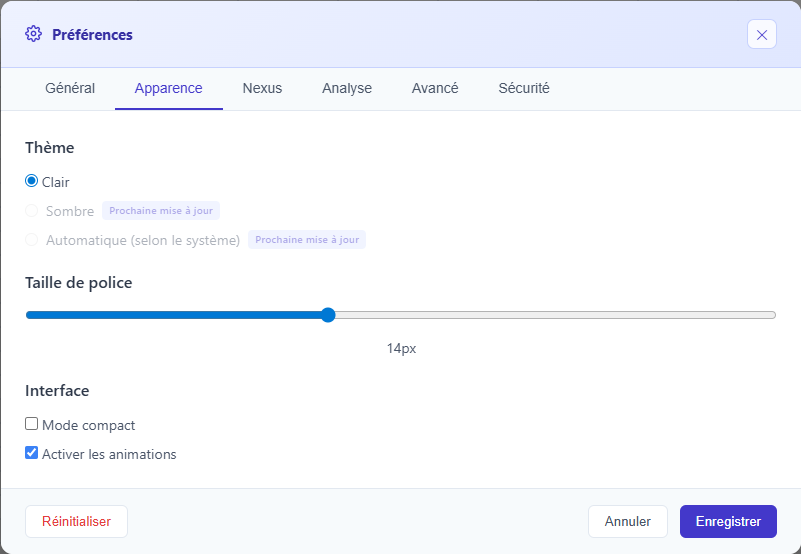Click the Taille de police slider handle
The width and height of the screenshot is (801, 554).
pyautogui.click(x=328, y=315)
